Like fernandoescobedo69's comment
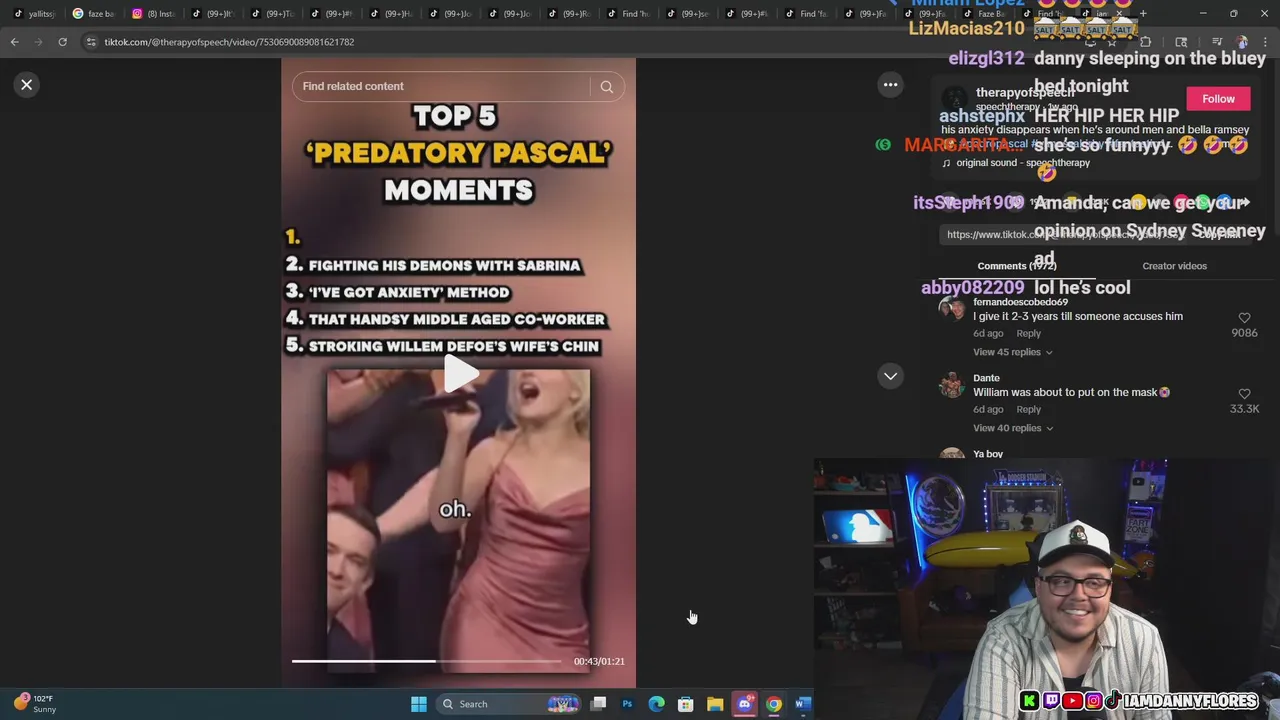Viewport: 1280px width, 720px height. point(1244,318)
